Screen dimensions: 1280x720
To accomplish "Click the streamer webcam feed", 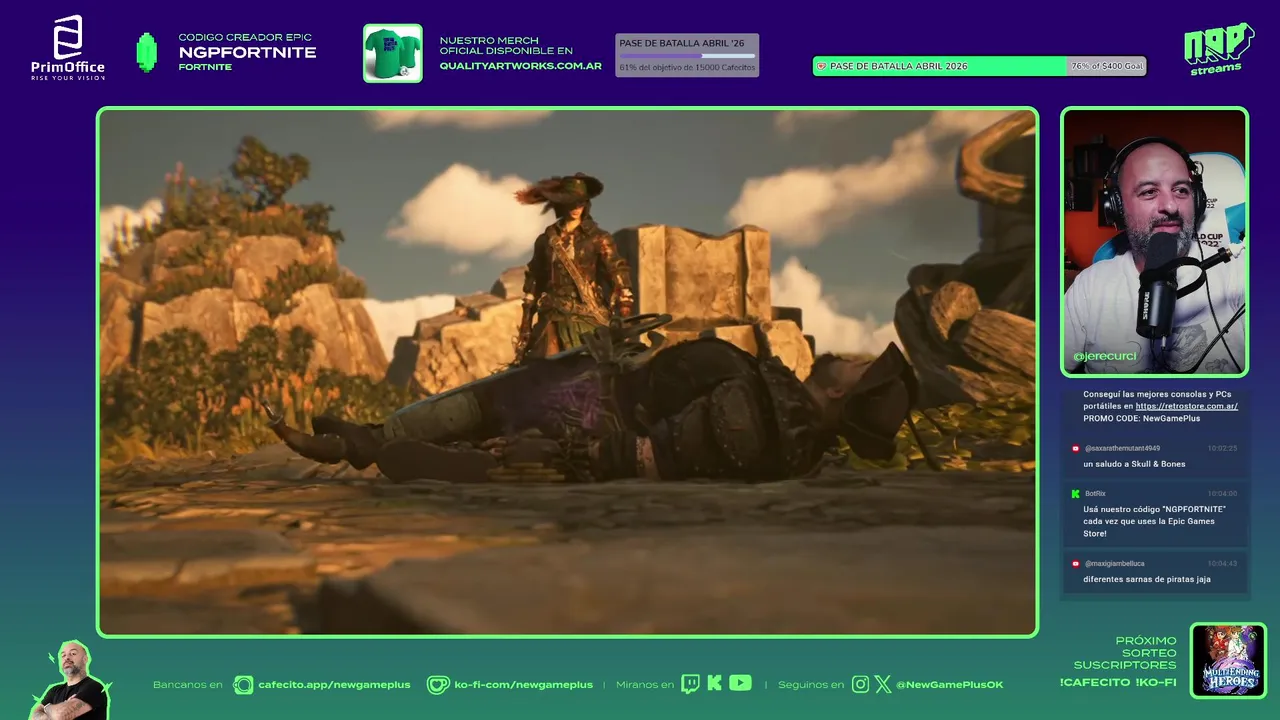I will tap(1154, 241).
